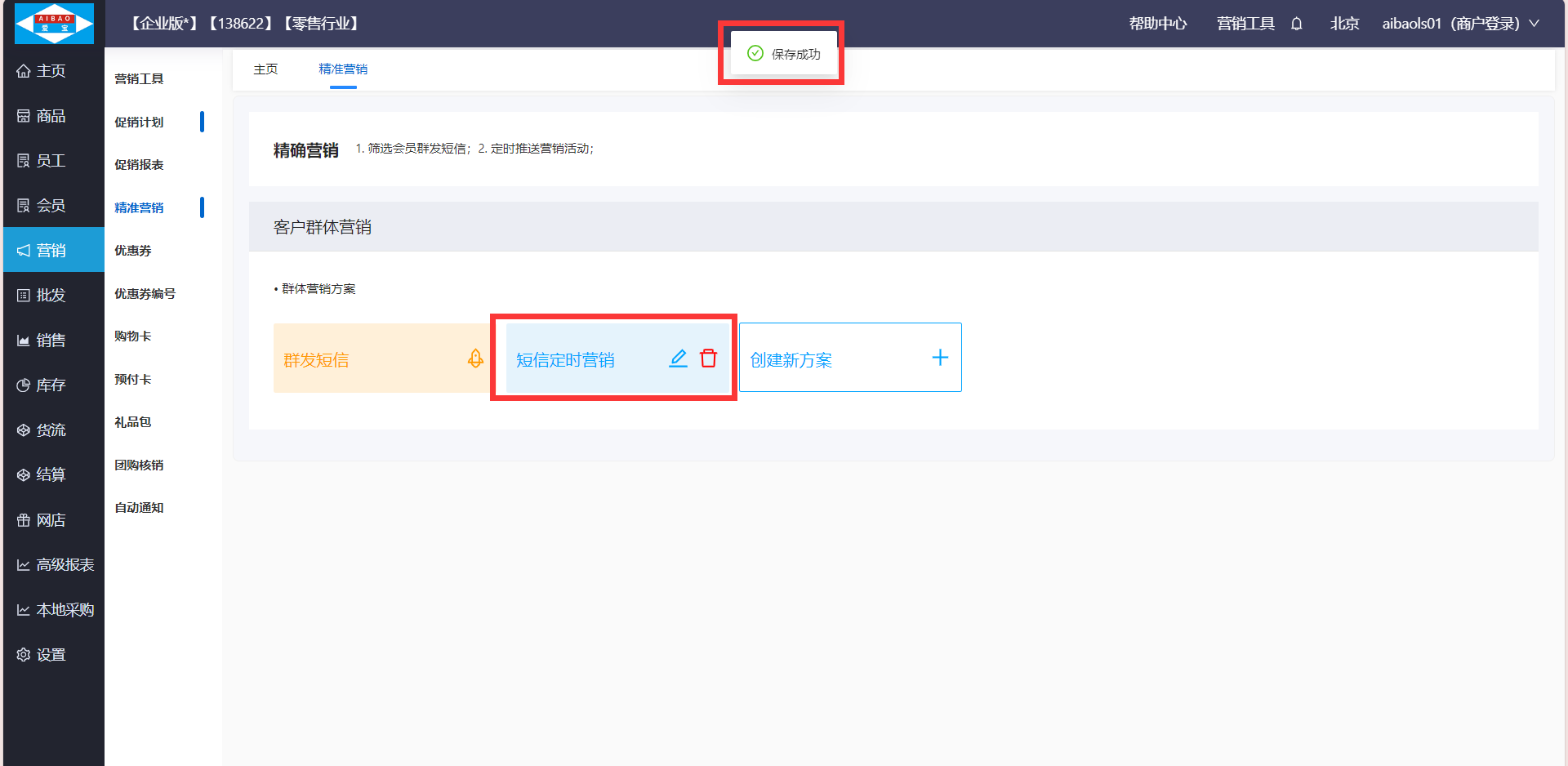Select 自动通知 in the marketing submenu
Viewport: 1568px width, 766px height.
pos(140,508)
